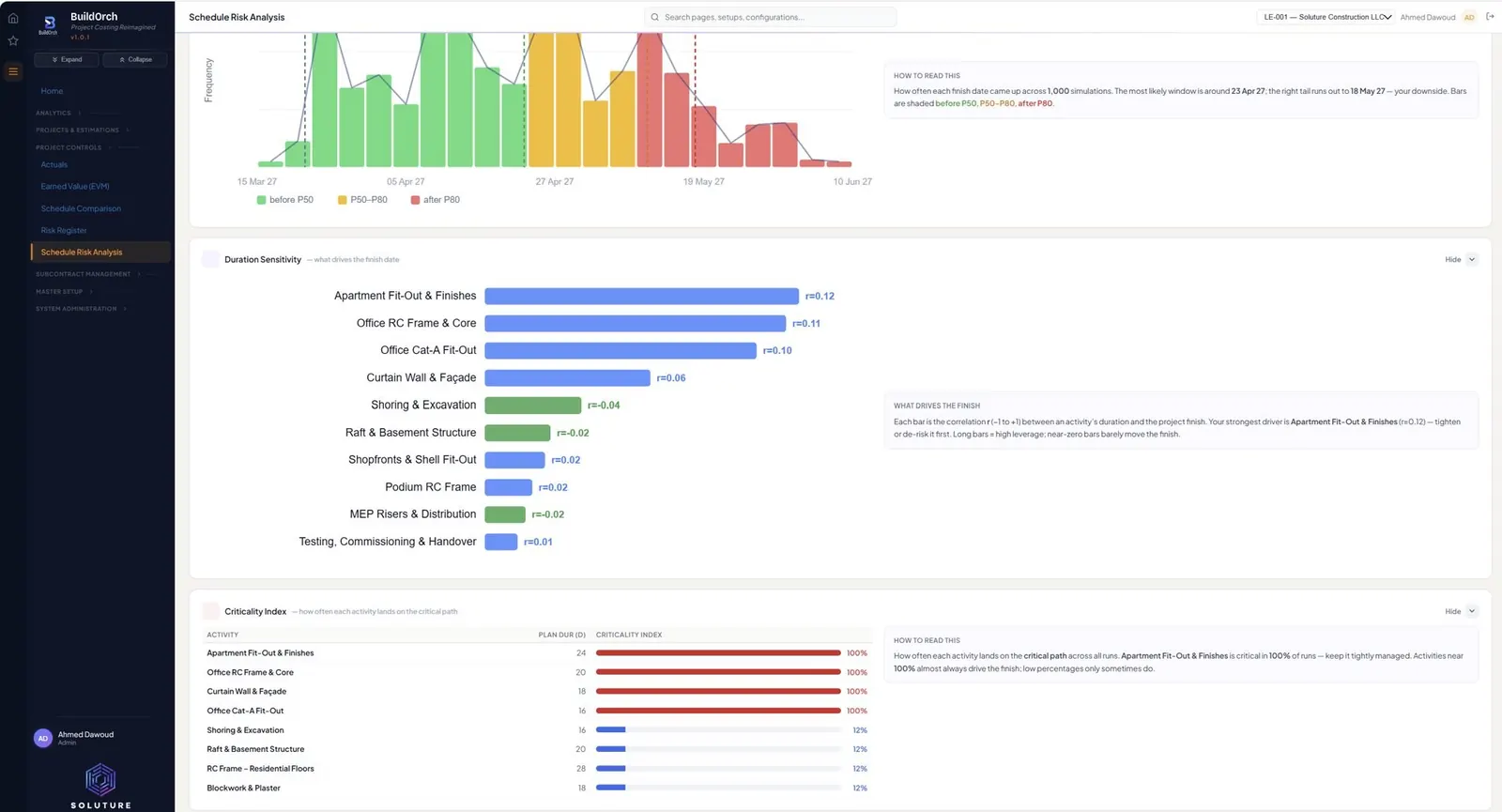Open Earned Value (EVM)
Image resolution: width=1502 pixels, height=812 pixels.
click(x=75, y=186)
